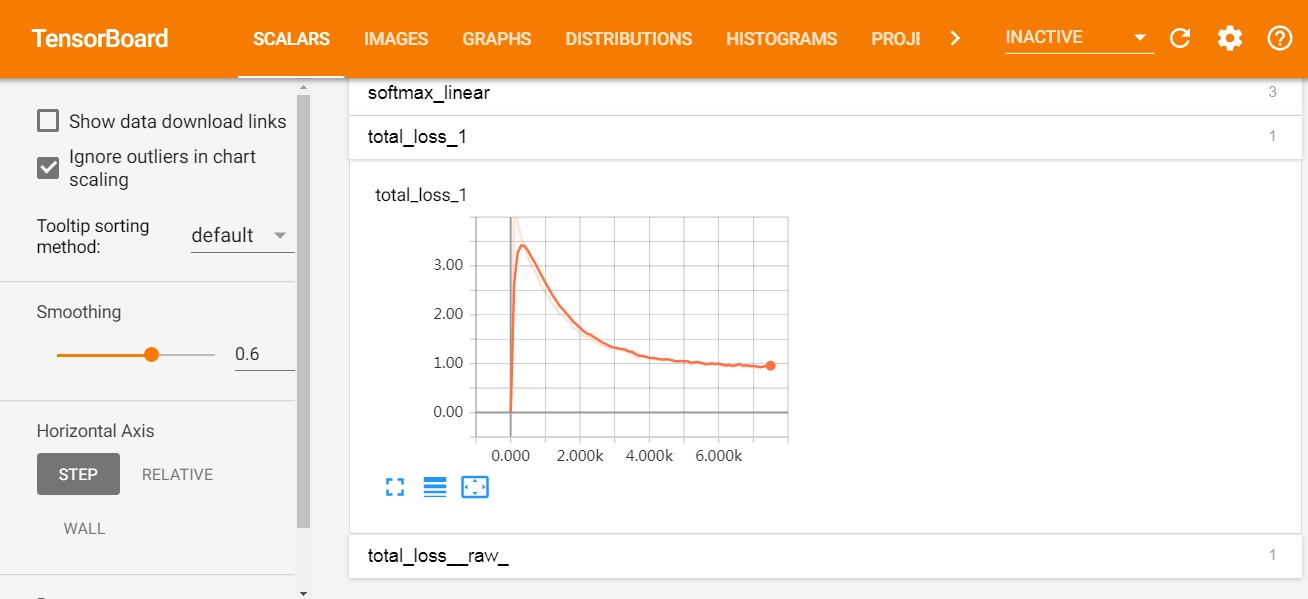Switch to the GRAPHS dashboard
This screenshot has height=599, width=1308.
click(x=496, y=39)
